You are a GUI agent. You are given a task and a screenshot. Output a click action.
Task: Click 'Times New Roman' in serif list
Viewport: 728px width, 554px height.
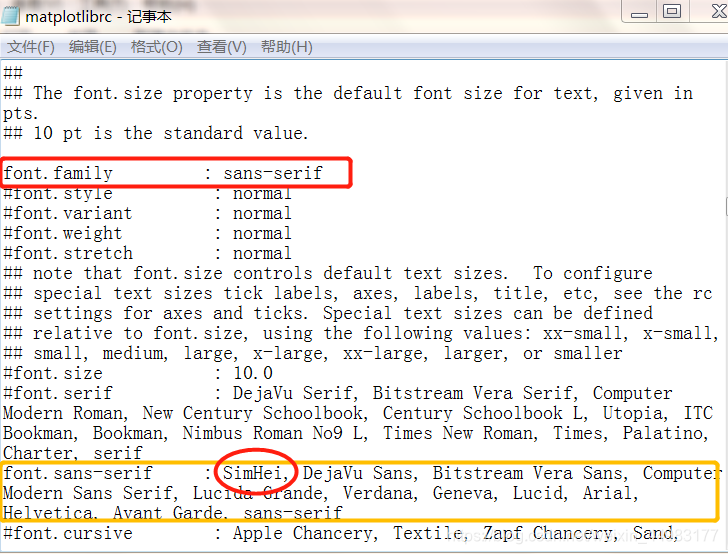pos(457,433)
